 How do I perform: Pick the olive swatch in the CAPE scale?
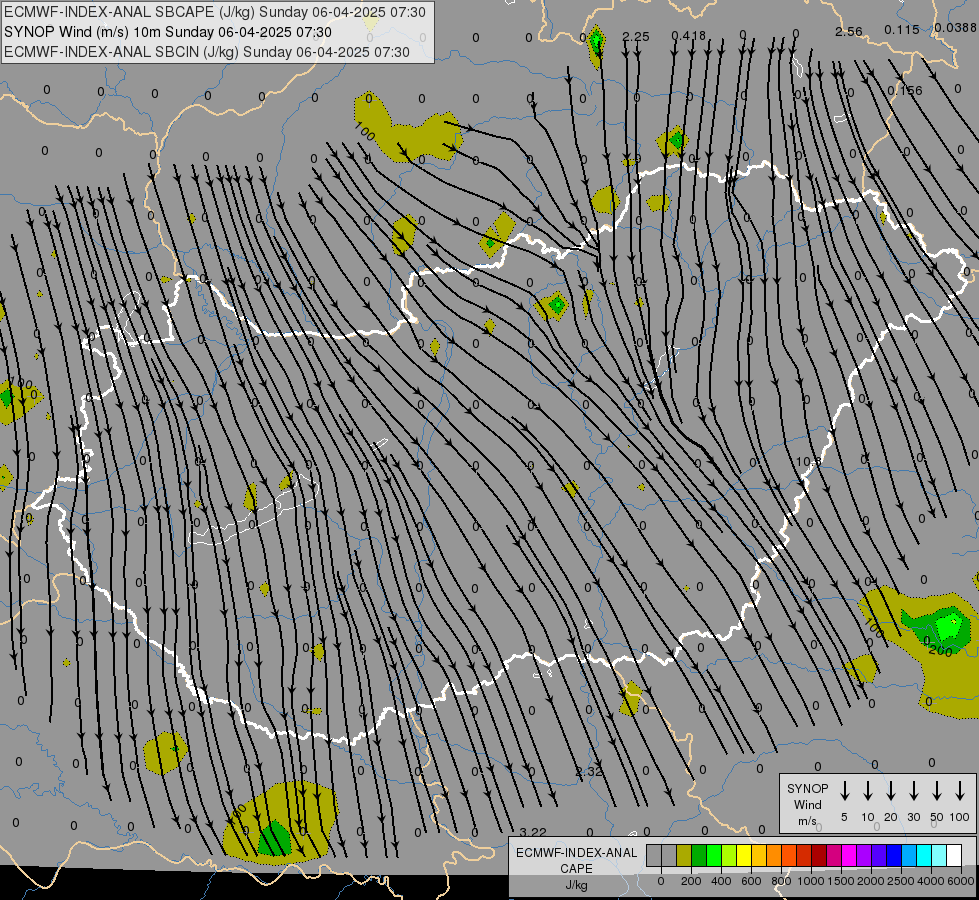pyautogui.click(x=684, y=855)
